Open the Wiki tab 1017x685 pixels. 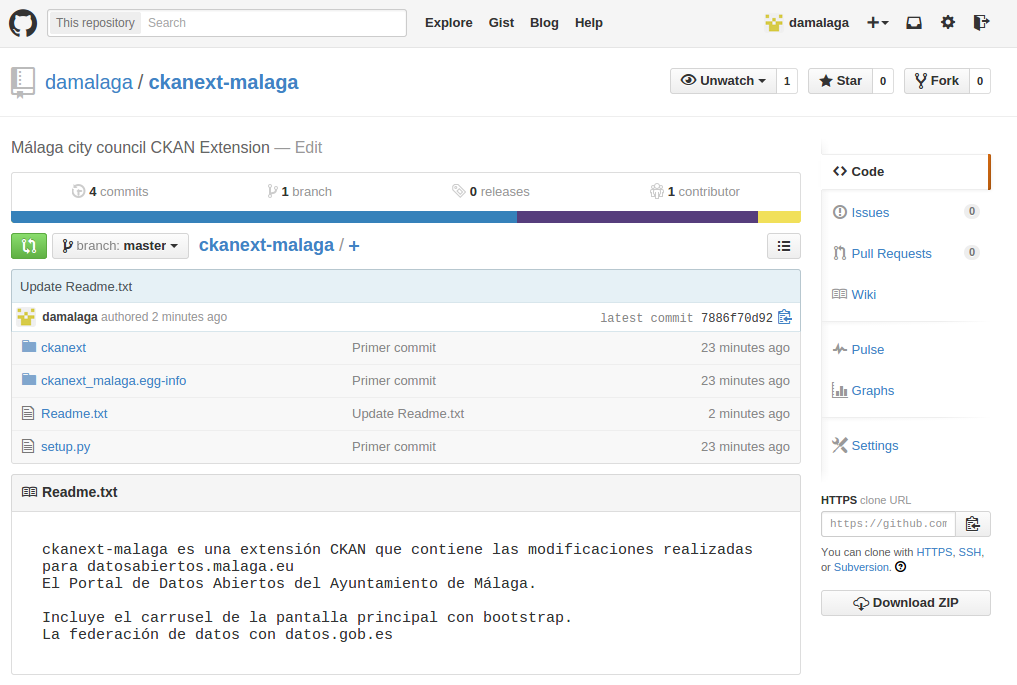point(863,294)
